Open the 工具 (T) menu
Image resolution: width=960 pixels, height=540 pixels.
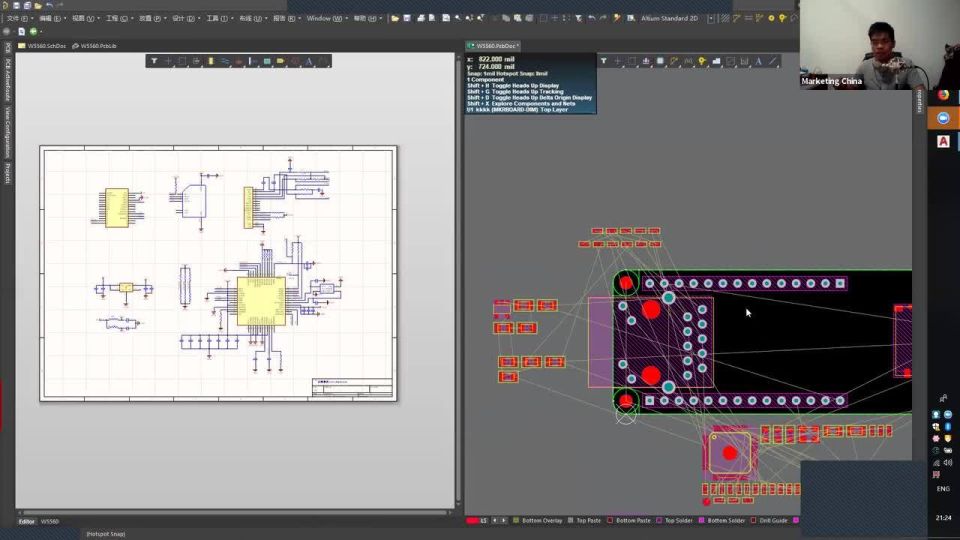click(x=219, y=18)
